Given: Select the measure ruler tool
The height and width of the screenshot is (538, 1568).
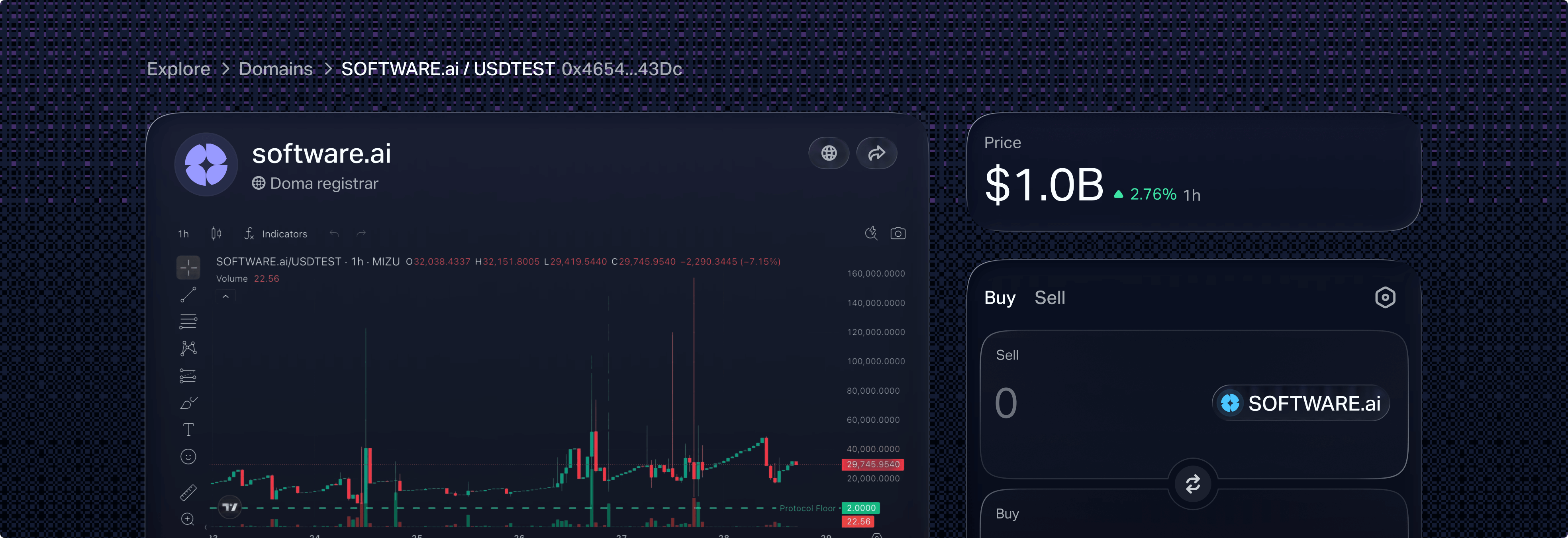Looking at the screenshot, I should coord(188,491).
